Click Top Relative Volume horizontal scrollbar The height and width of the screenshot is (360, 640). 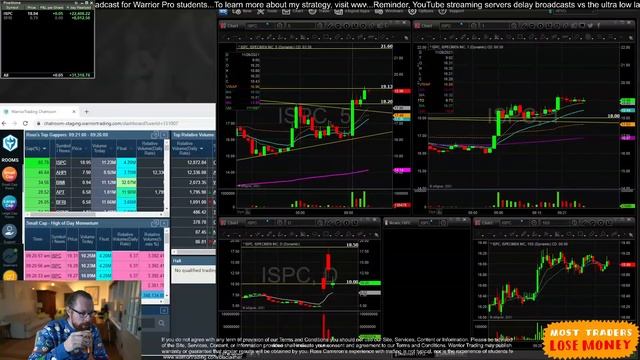tap(193, 252)
